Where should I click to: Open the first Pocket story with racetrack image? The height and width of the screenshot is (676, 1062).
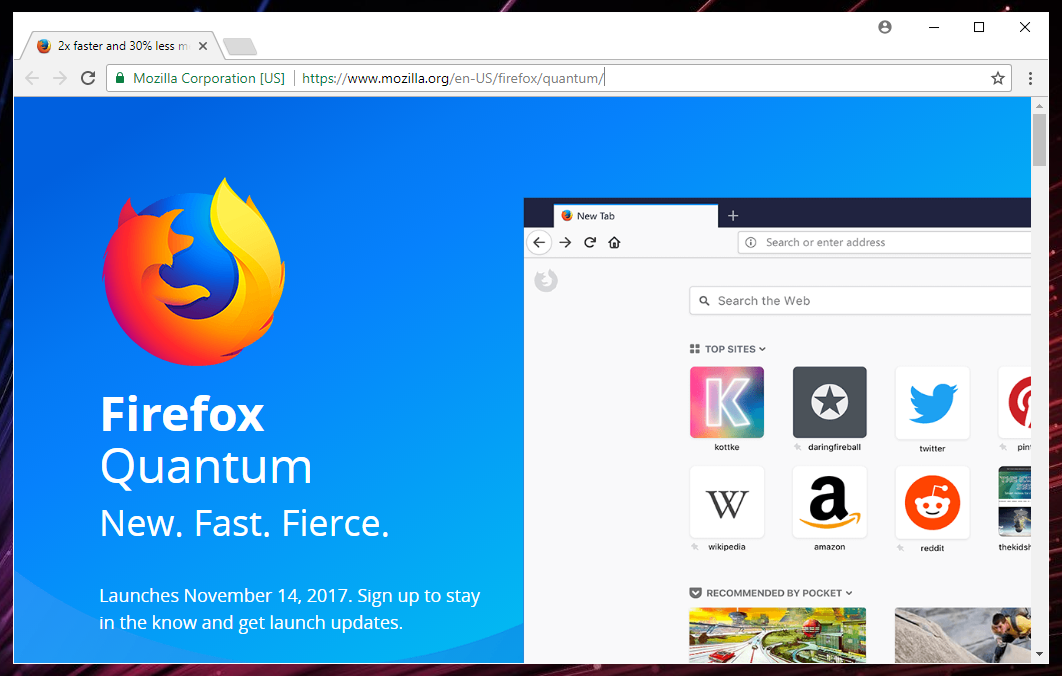pos(778,635)
